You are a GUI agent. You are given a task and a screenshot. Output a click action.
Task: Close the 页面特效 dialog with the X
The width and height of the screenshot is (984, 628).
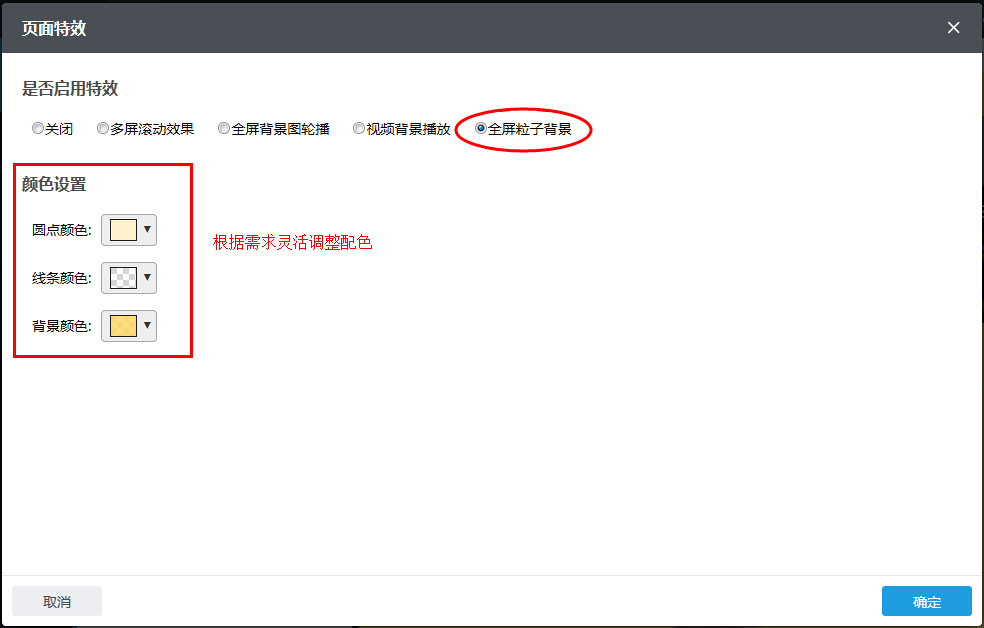953,27
